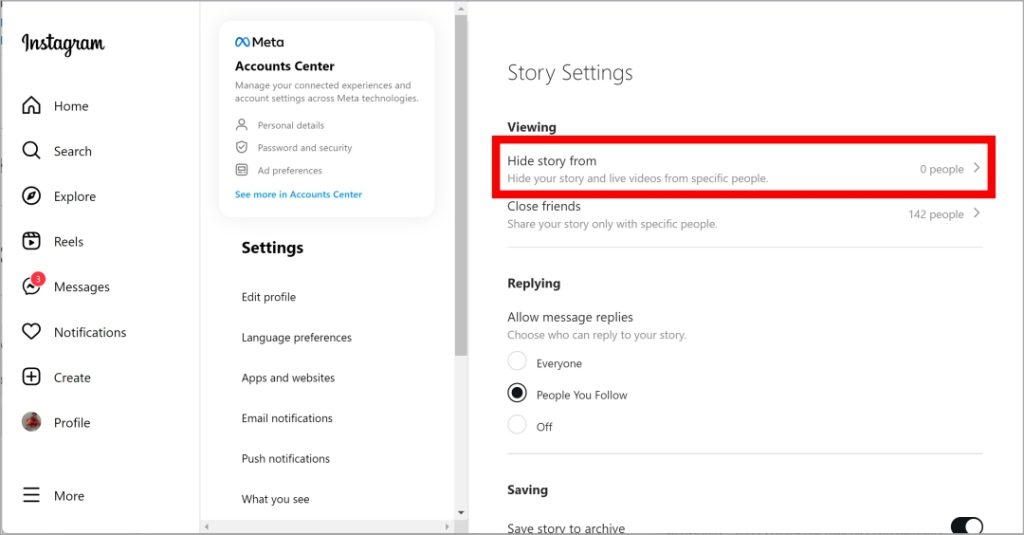Screen dimensions: 1024x535
Task: Open Apps and websites settings
Action: [x=288, y=378]
